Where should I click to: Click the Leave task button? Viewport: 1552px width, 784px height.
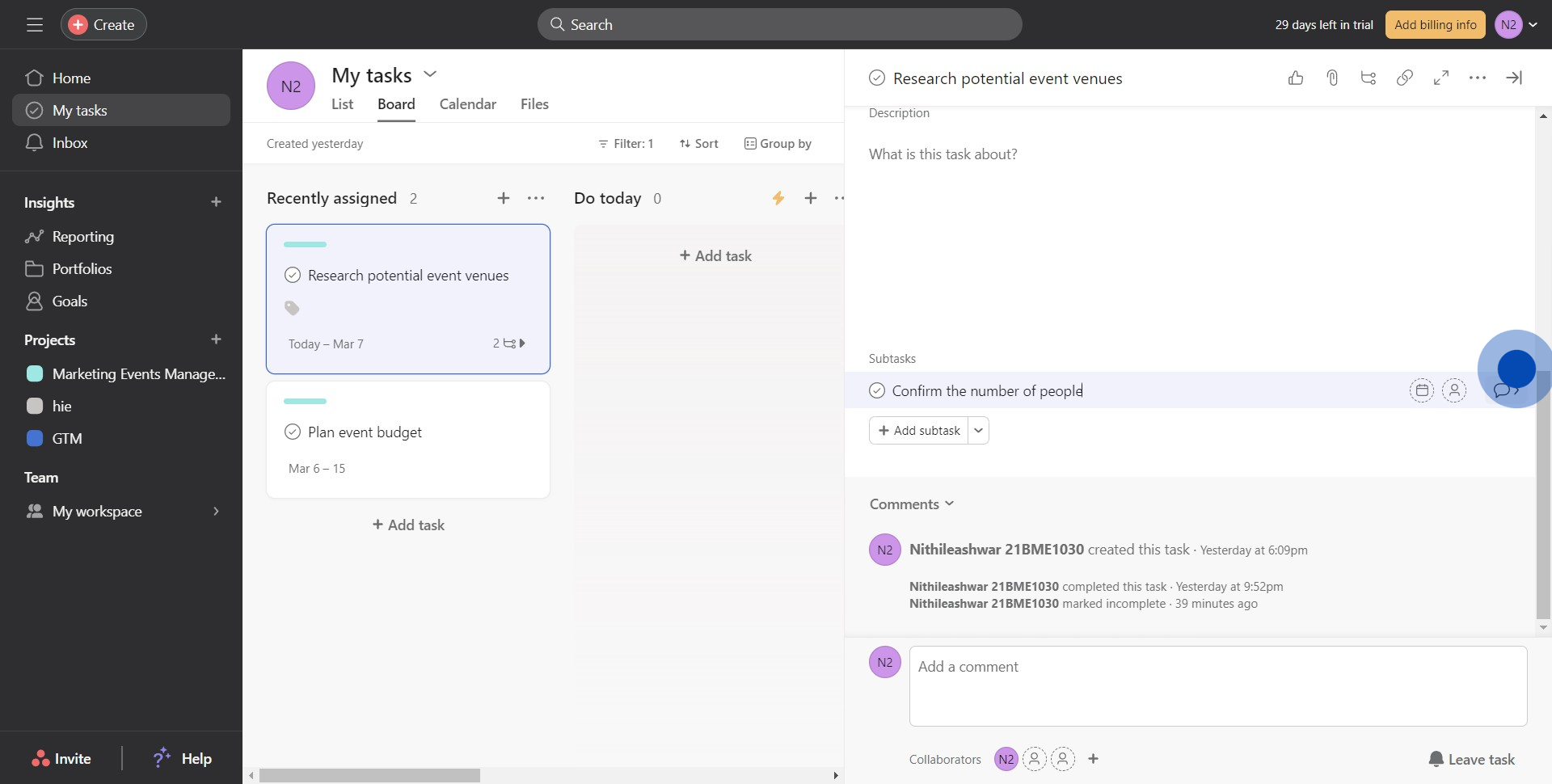1471,759
